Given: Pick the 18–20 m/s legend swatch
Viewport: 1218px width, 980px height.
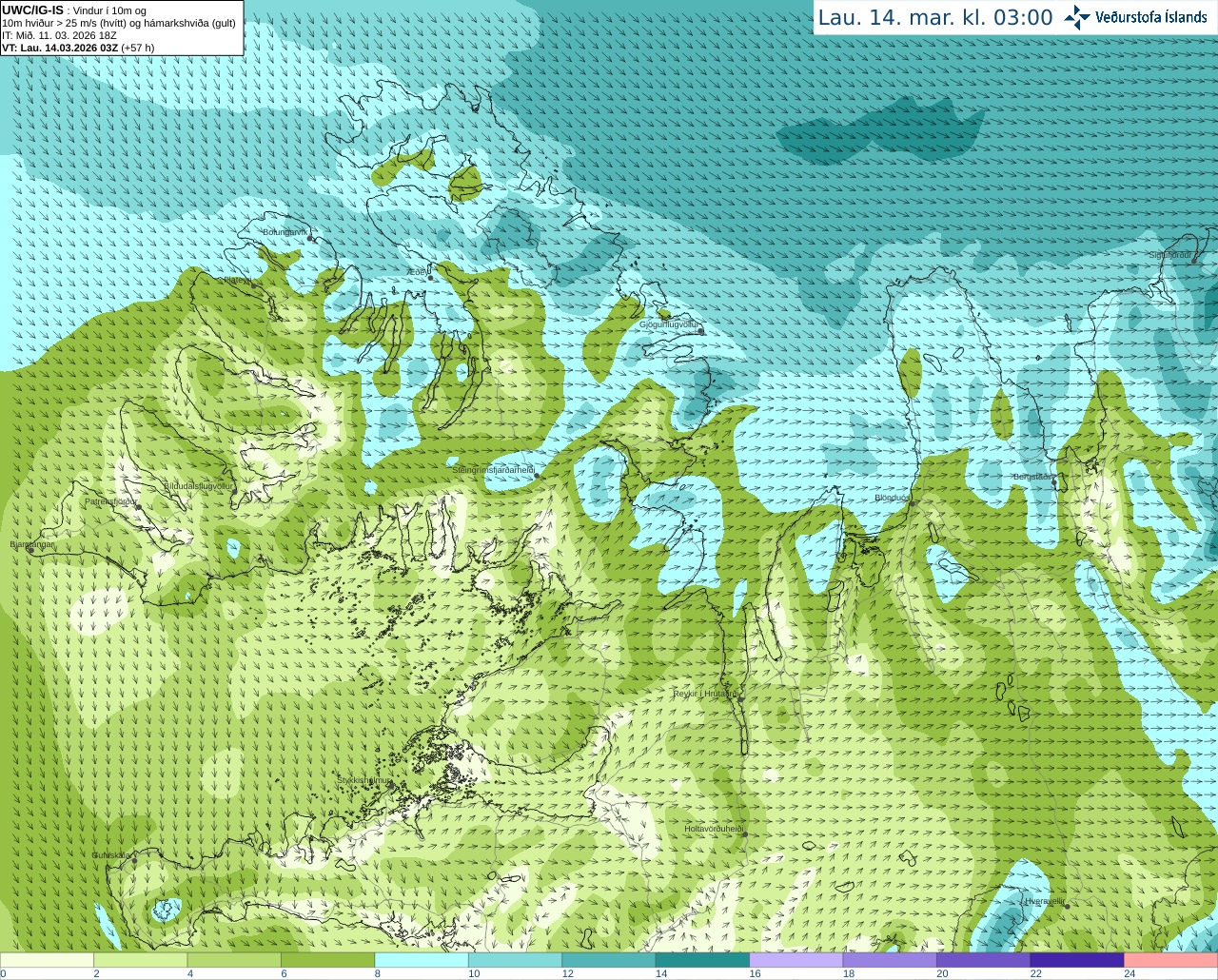Looking at the screenshot, I should click(x=890, y=960).
